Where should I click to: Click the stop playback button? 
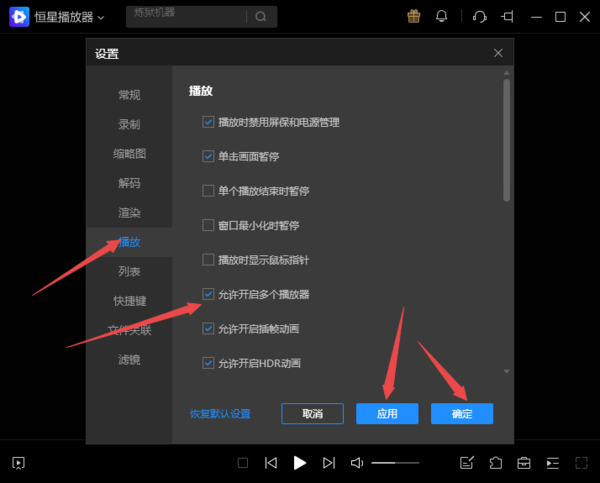(x=243, y=463)
